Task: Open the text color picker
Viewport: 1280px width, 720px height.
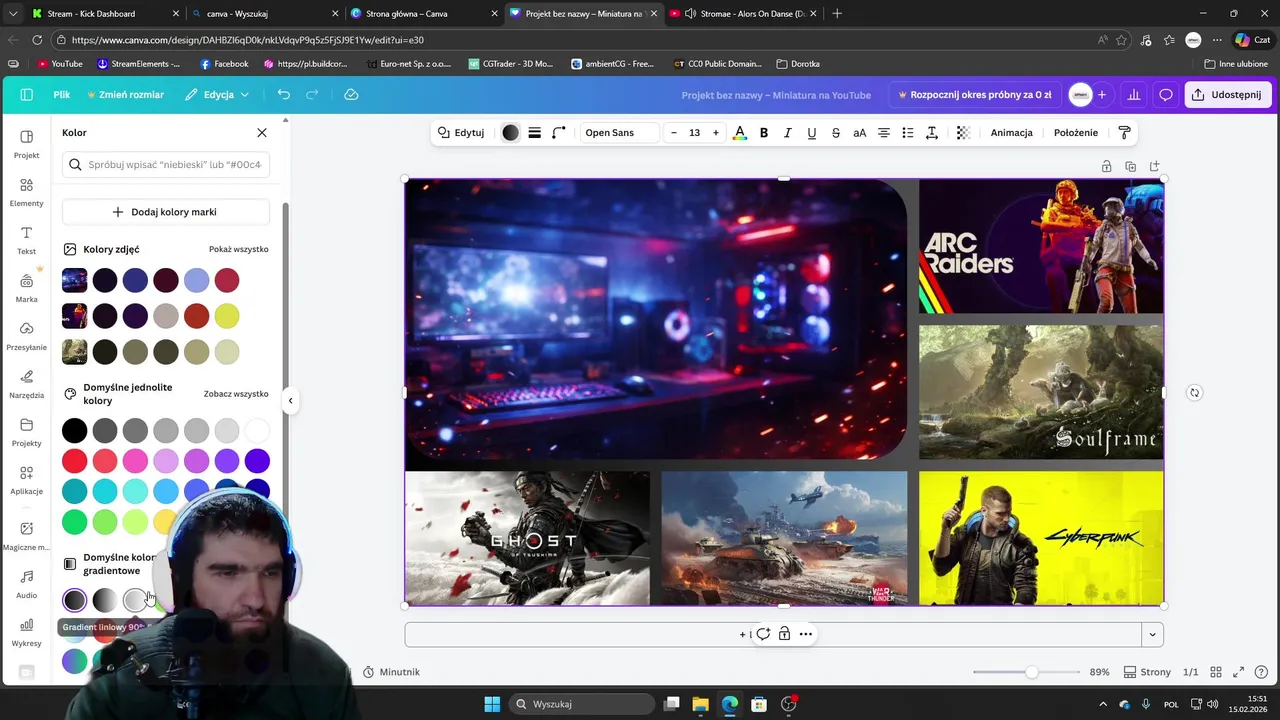Action: pyautogui.click(x=740, y=133)
